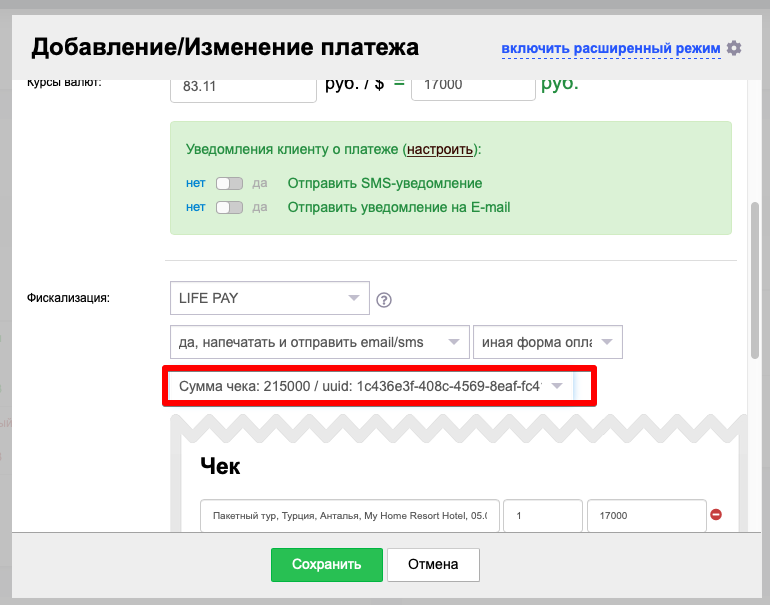The image size is (770, 605).
Task: Click the dialog vertical scrollbar
Action: [x=755, y=280]
